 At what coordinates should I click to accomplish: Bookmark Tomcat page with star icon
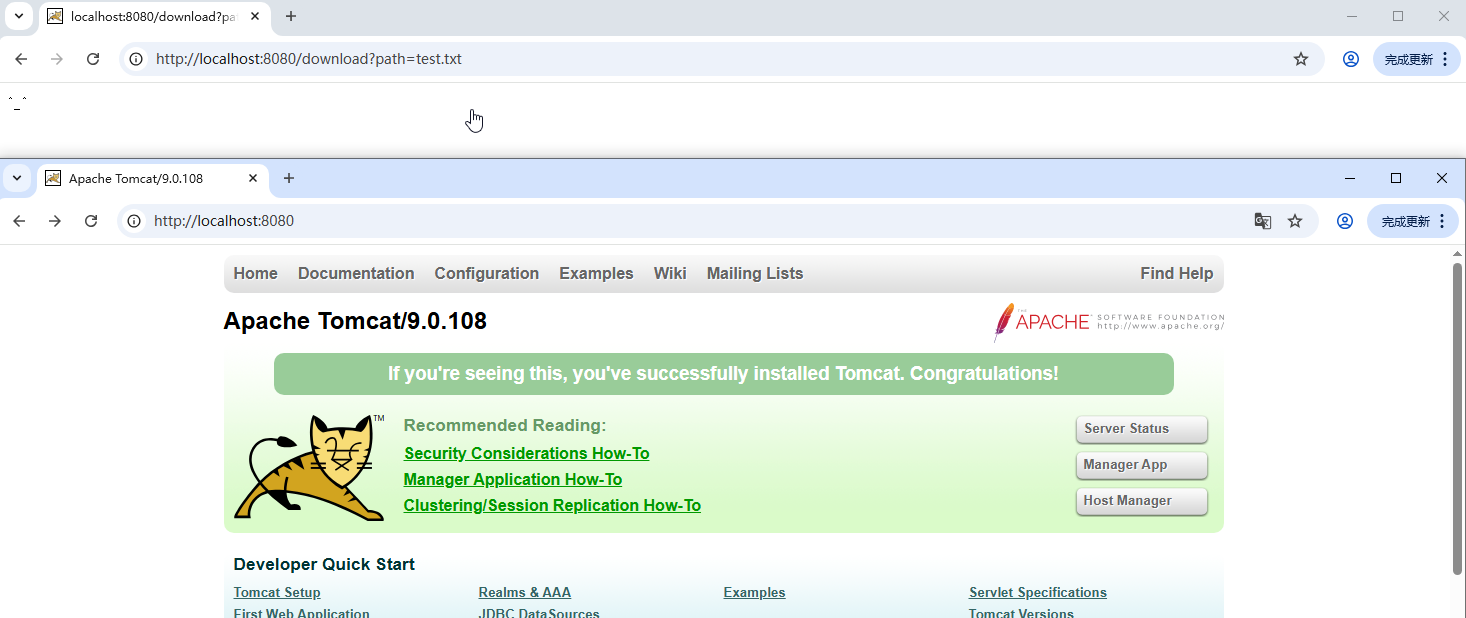point(1295,221)
